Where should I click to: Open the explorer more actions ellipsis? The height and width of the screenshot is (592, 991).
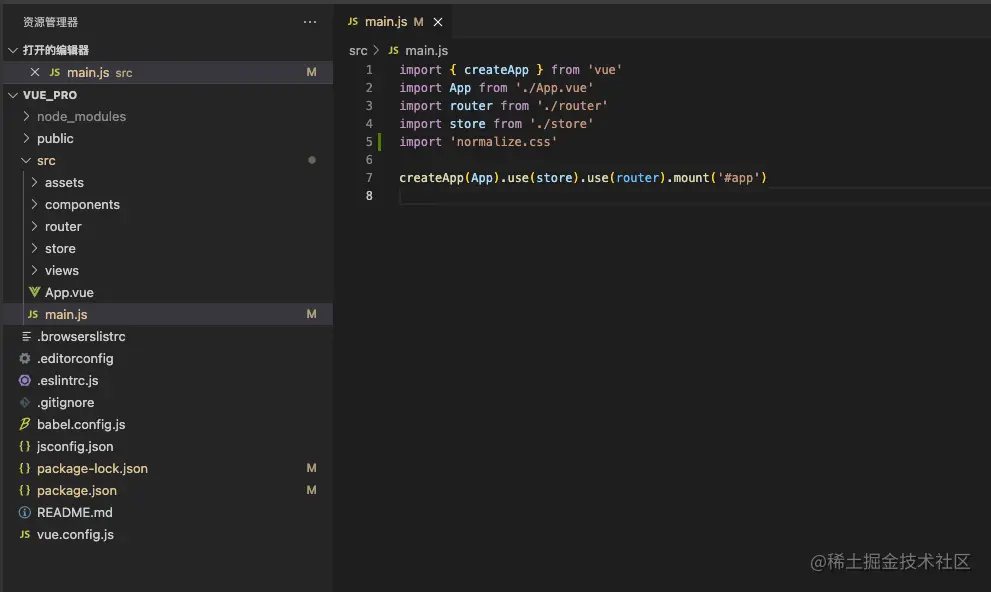click(x=310, y=22)
